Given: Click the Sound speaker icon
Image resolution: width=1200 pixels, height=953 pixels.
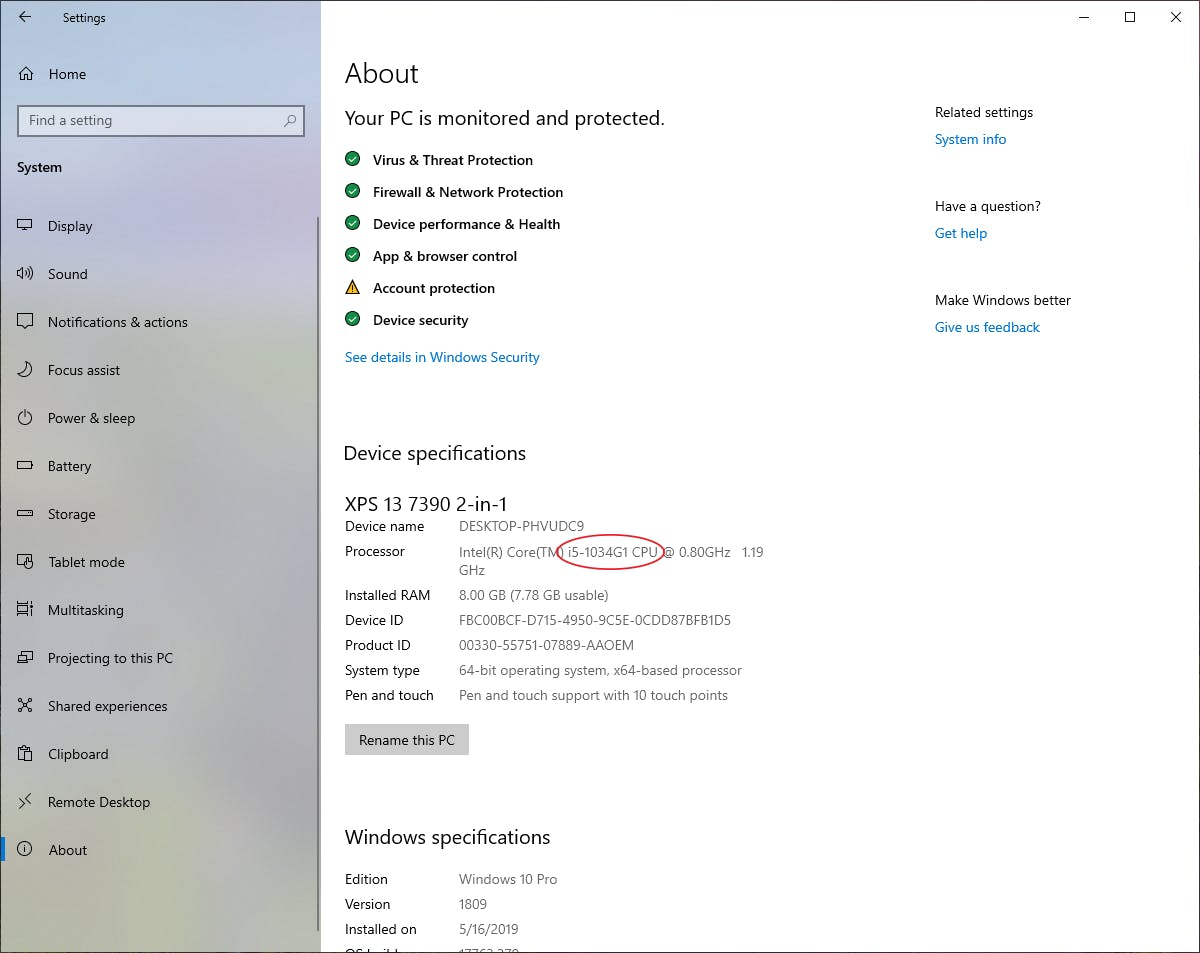Looking at the screenshot, I should [26, 274].
